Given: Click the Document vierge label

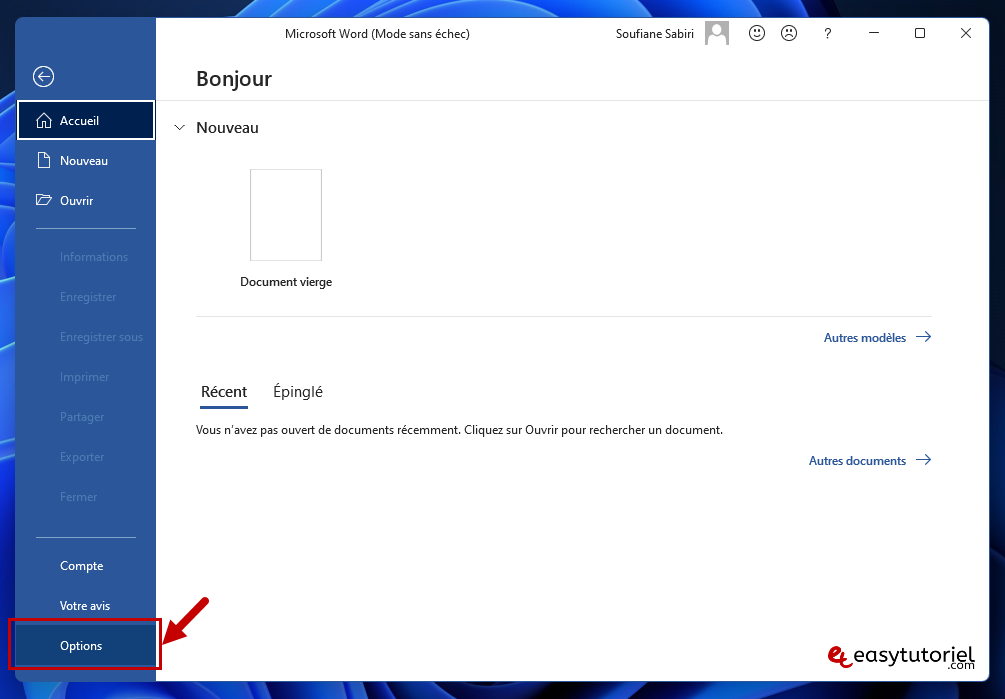Looking at the screenshot, I should coord(286,282).
